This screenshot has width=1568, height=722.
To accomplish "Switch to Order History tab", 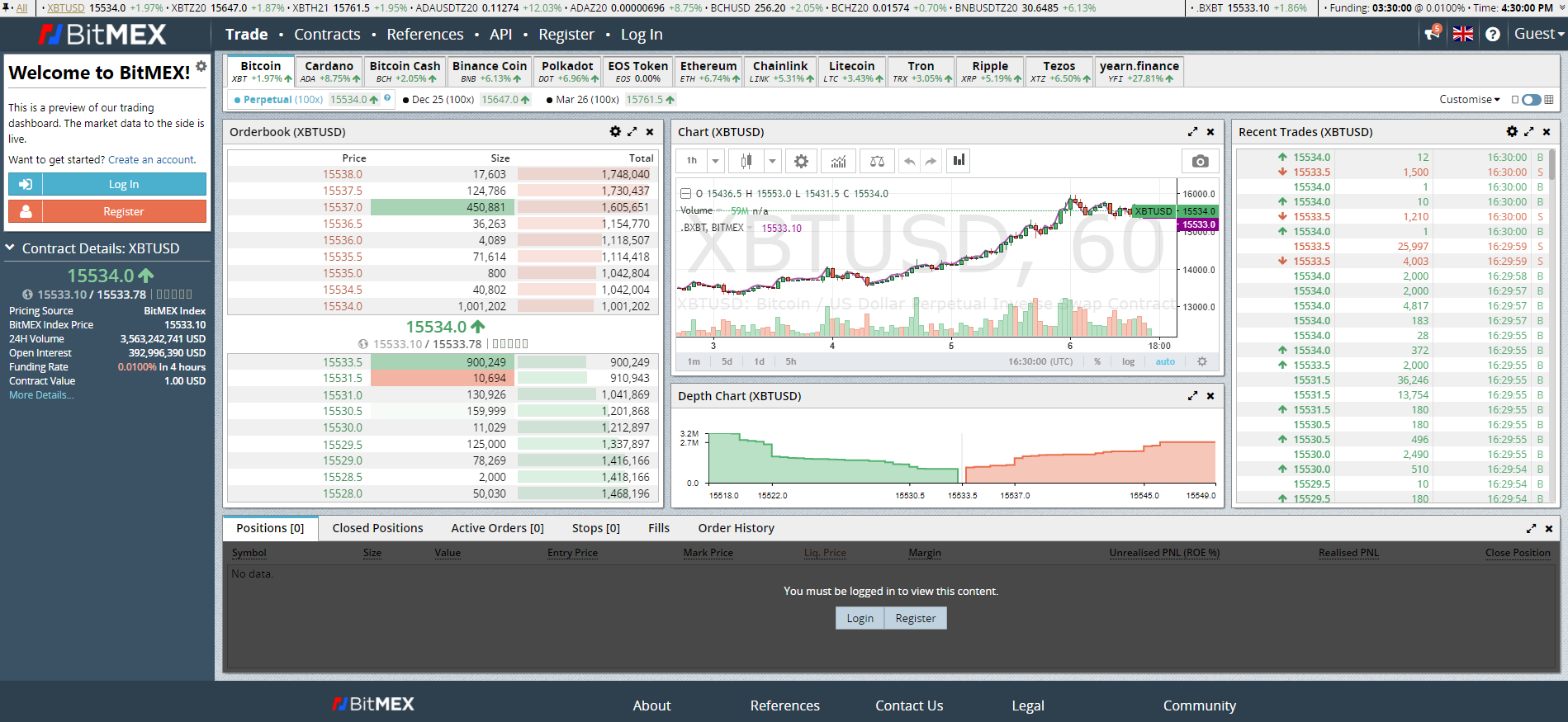I will click(x=736, y=528).
